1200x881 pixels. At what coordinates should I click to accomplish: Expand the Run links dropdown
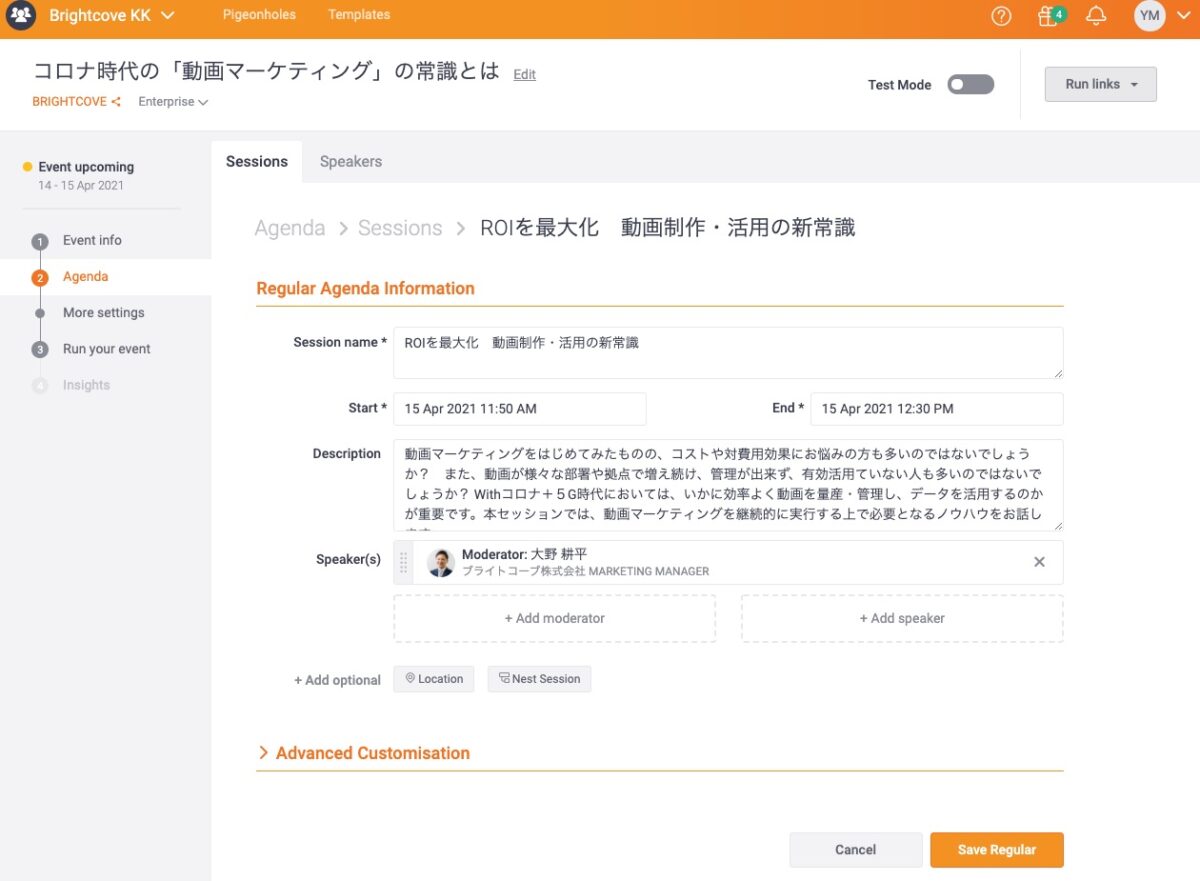pyautogui.click(x=1100, y=85)
